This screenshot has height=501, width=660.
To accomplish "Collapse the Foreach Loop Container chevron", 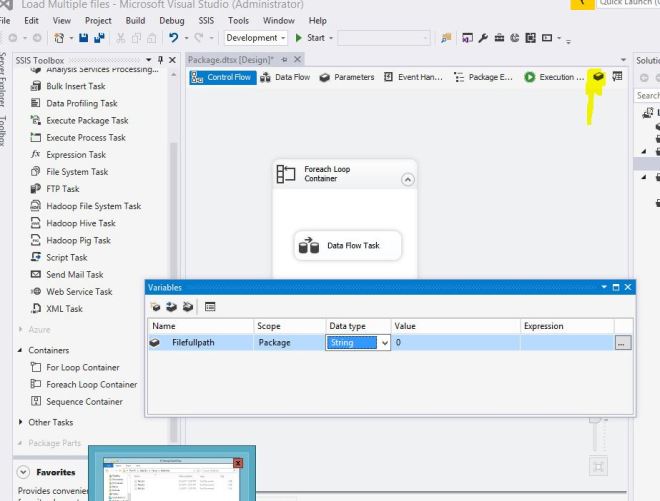I will click(x=407, y=180).
